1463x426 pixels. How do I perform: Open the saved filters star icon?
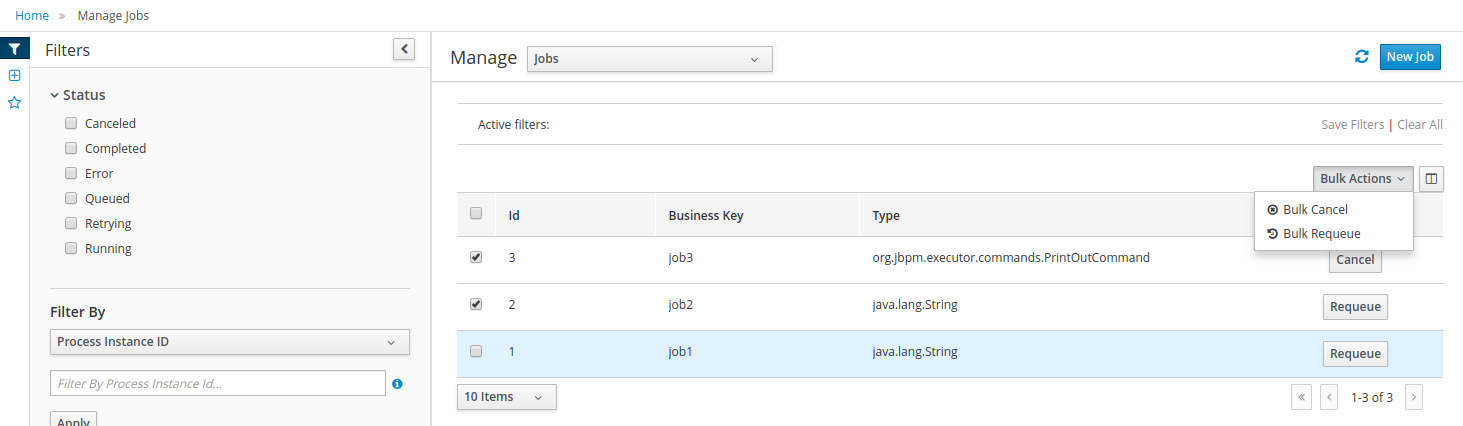click(14, 102)
